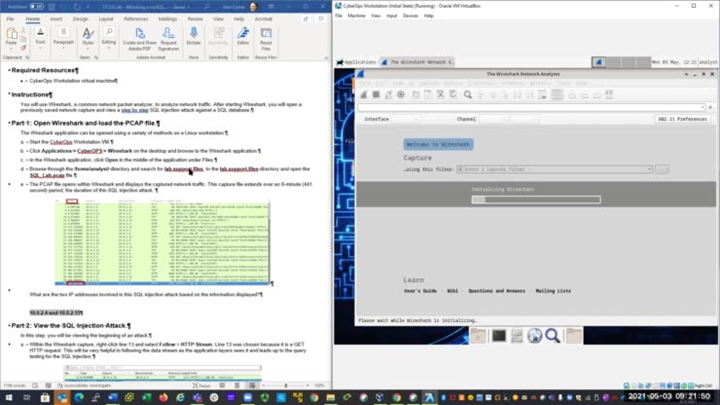Click the Wireshark packet capture image in document
This screenshot has height=405, width=720.
(x=162, y=242)
